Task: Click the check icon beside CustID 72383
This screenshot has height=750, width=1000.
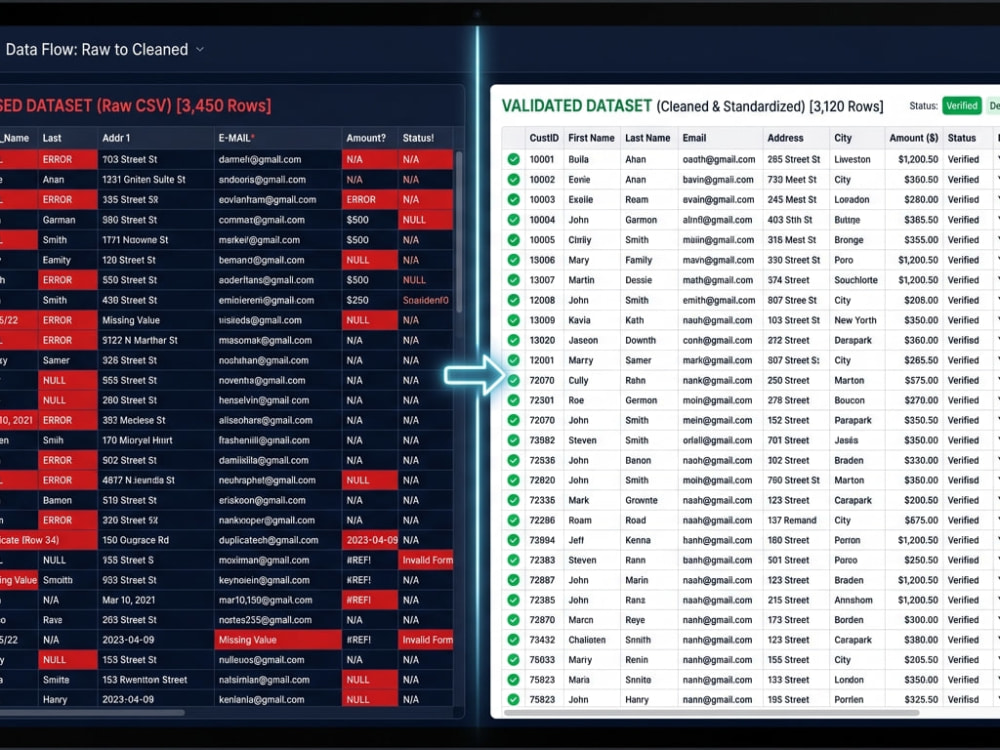Action: coord(513,561)
